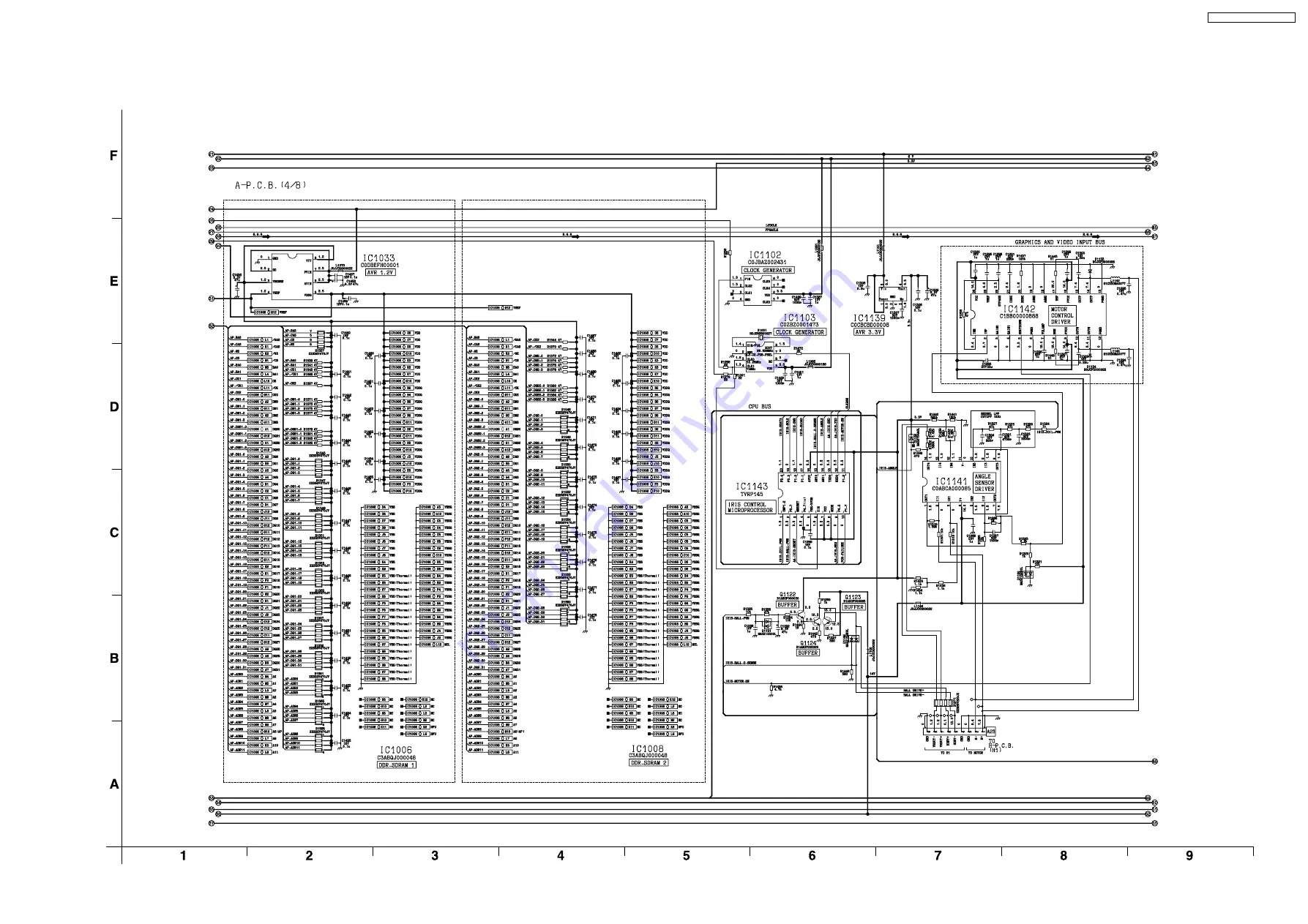Click the IC1033 chip label
Screen dimensions: 1308x924
coord(378,258)
